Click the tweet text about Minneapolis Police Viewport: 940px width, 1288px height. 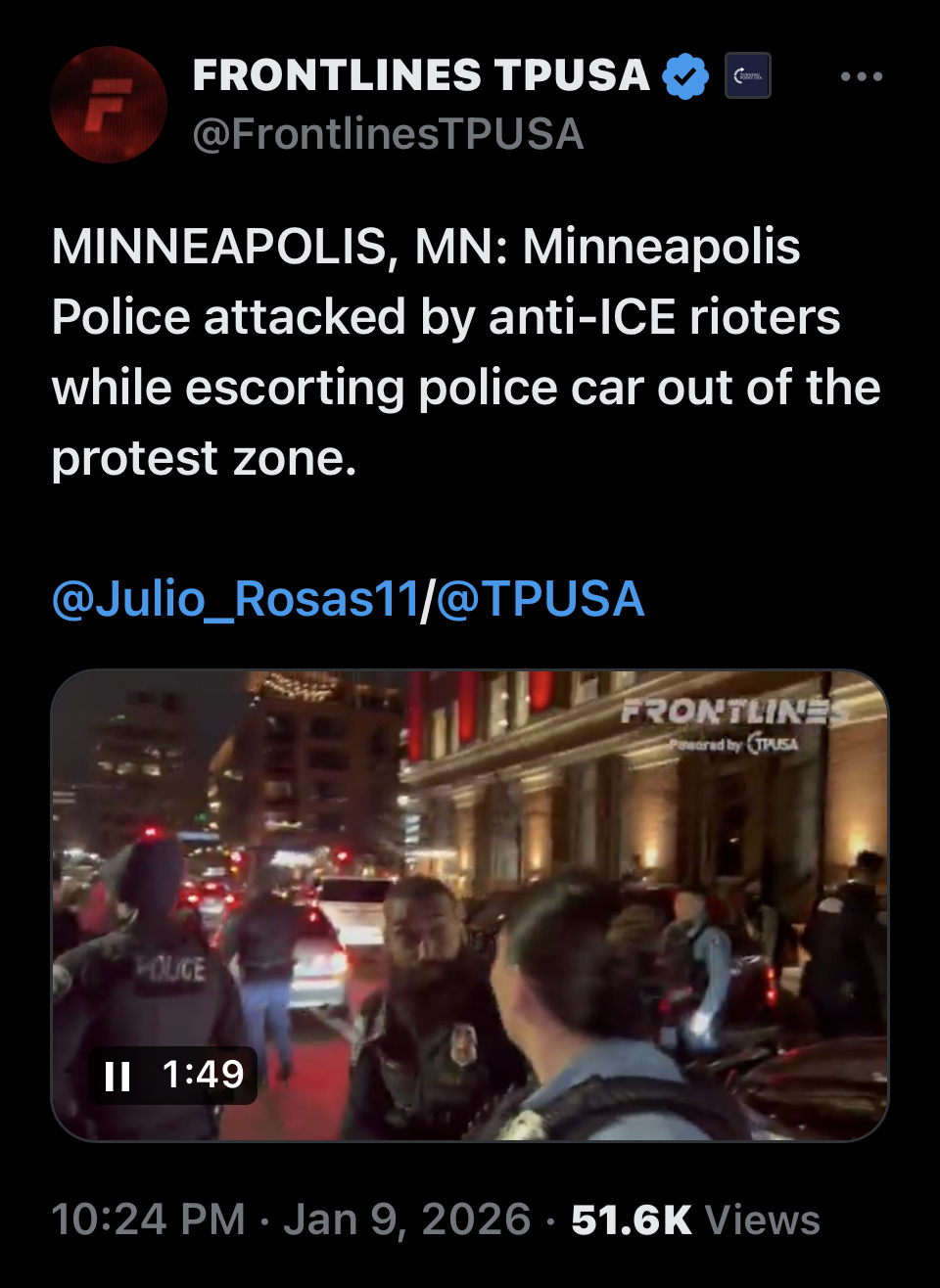point(466,352)
